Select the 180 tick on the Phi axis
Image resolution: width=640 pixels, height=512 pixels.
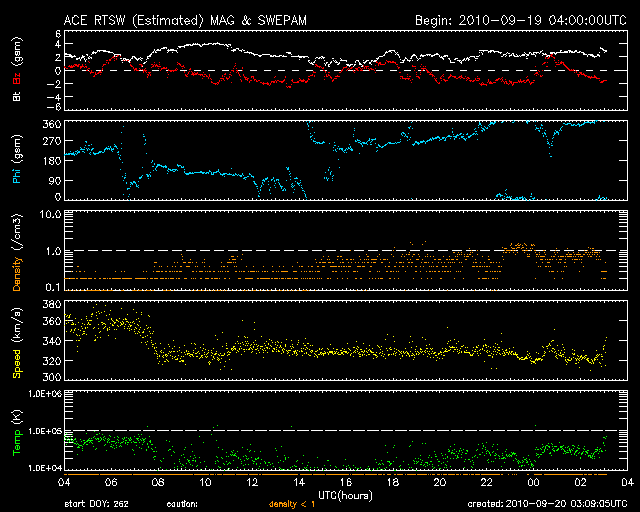click(x=52, y=160)
